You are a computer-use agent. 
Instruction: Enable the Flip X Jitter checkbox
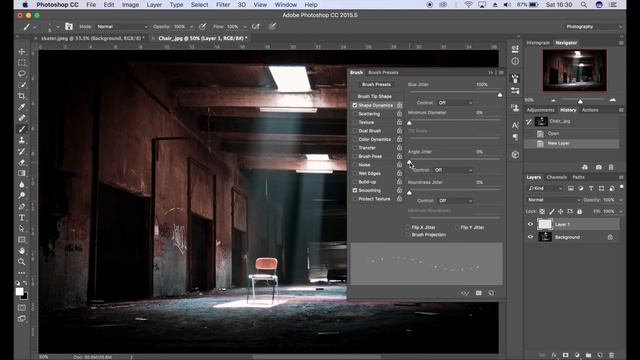click(408, 227)
